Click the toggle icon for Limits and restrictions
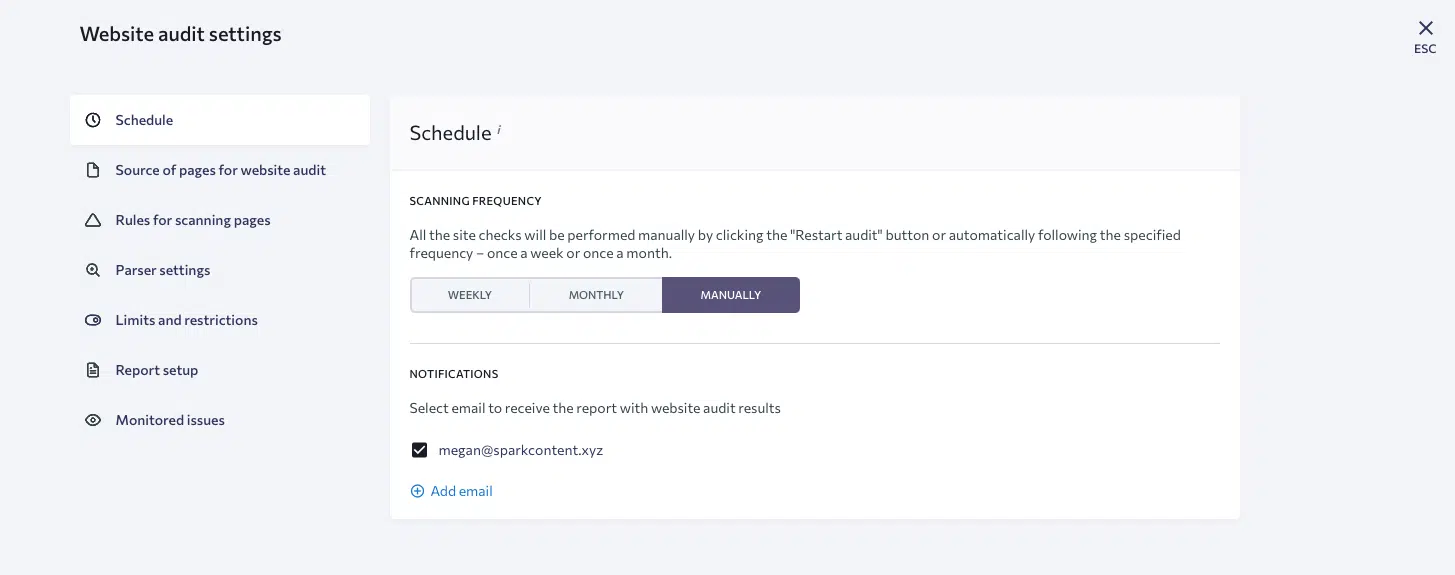Image resolution: width=1455 pixels, height=575 pixels. coord(93,320)
